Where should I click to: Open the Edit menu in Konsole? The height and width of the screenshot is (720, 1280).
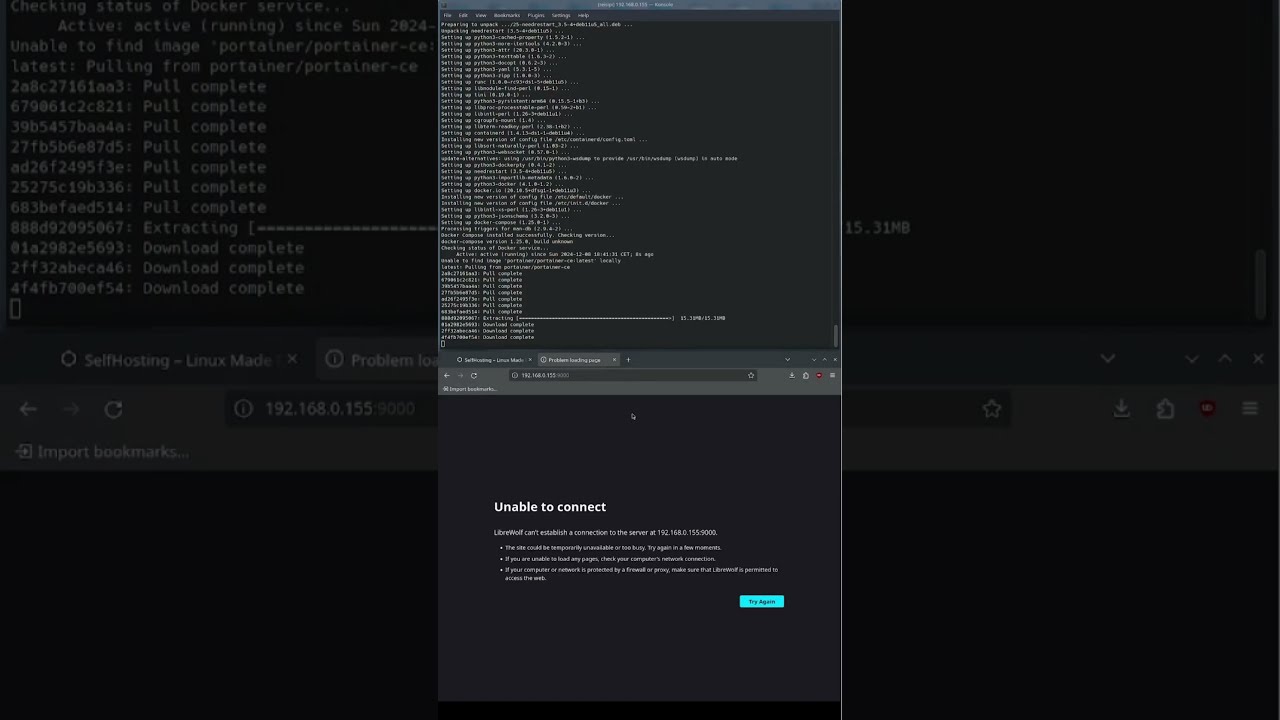click(x=463, y=15)
